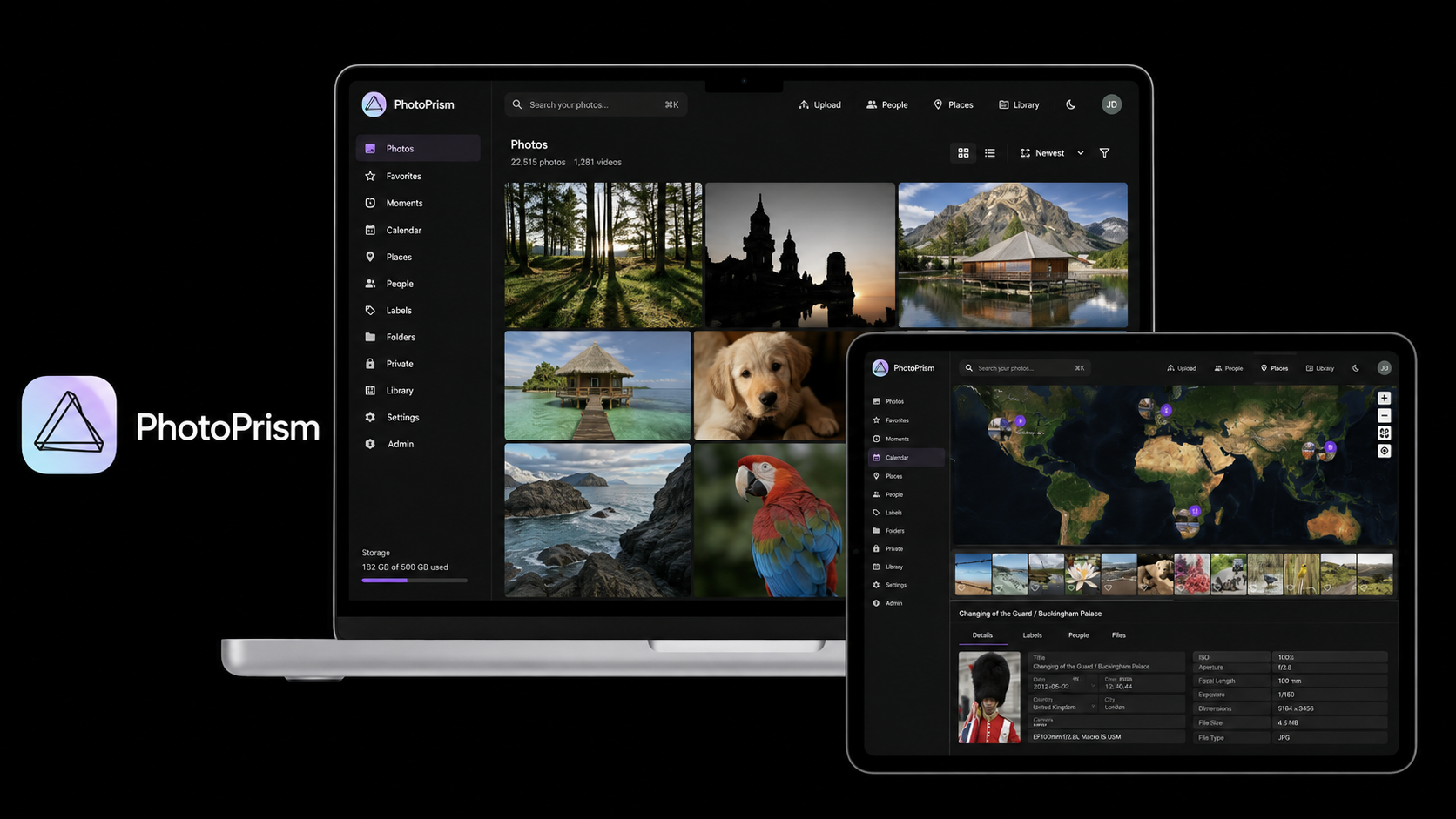Open the tropical overwater hut photo
Viewport: 1456px width, 819px height.
(x=597, y=386)
